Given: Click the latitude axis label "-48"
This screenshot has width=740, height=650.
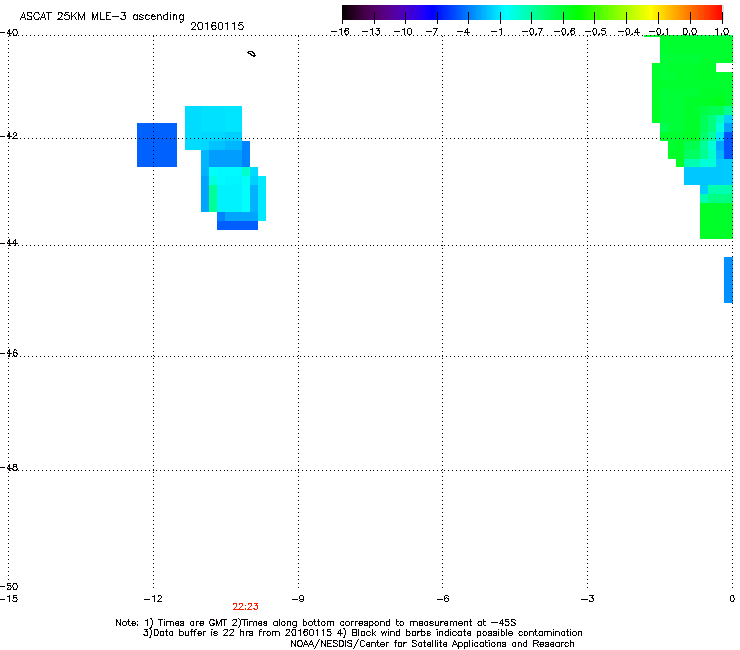Looking at the screenshot, I should [x=9, y=467].
